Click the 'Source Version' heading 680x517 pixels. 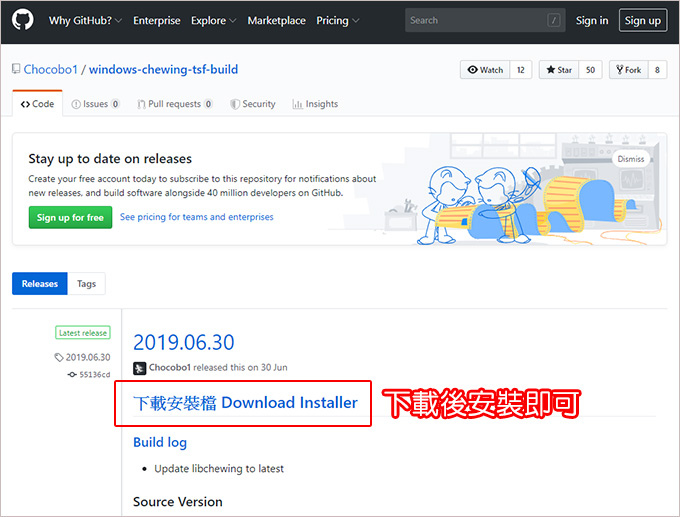tap(178, 502)
